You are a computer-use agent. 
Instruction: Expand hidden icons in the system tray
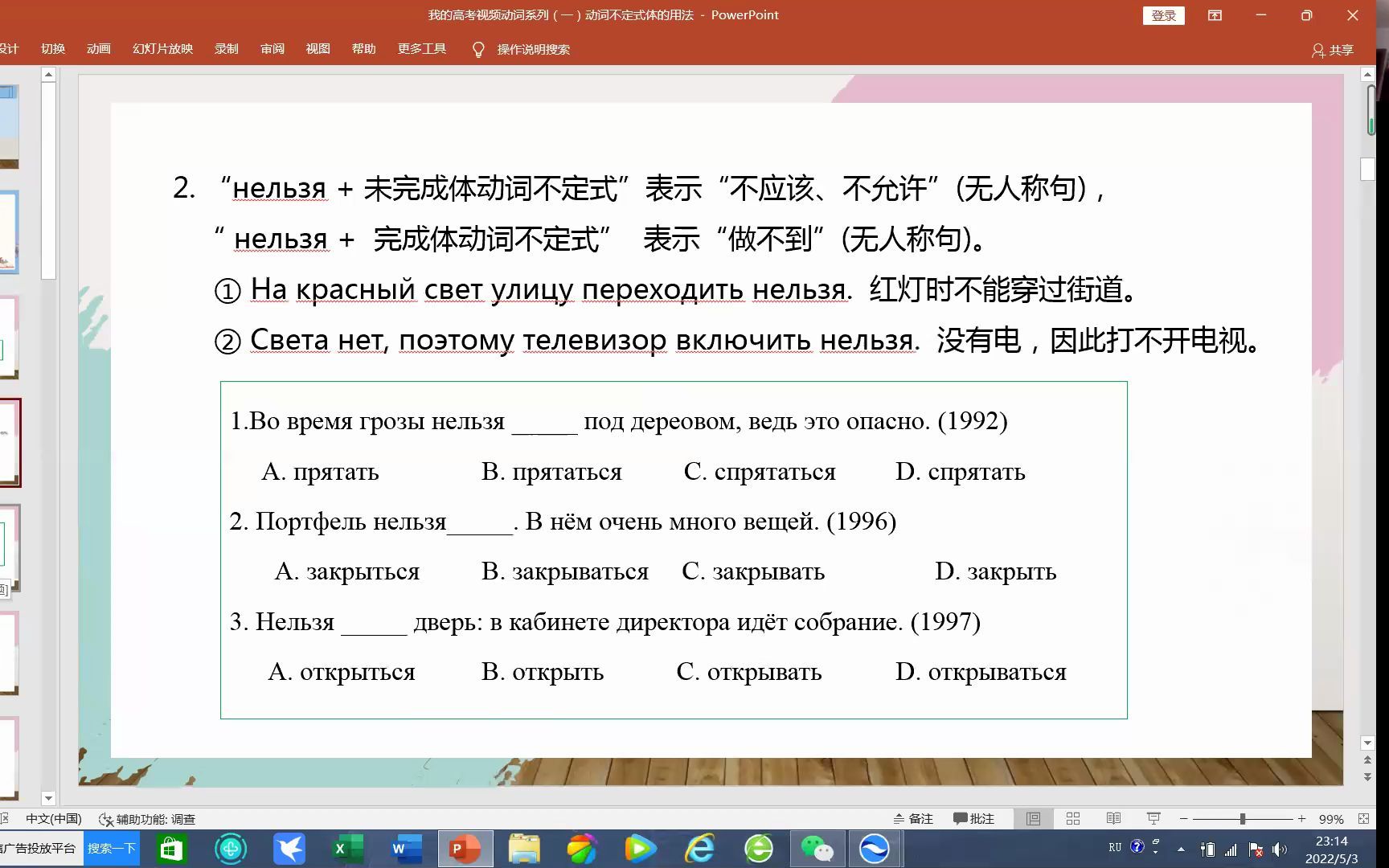point(1180,848)
